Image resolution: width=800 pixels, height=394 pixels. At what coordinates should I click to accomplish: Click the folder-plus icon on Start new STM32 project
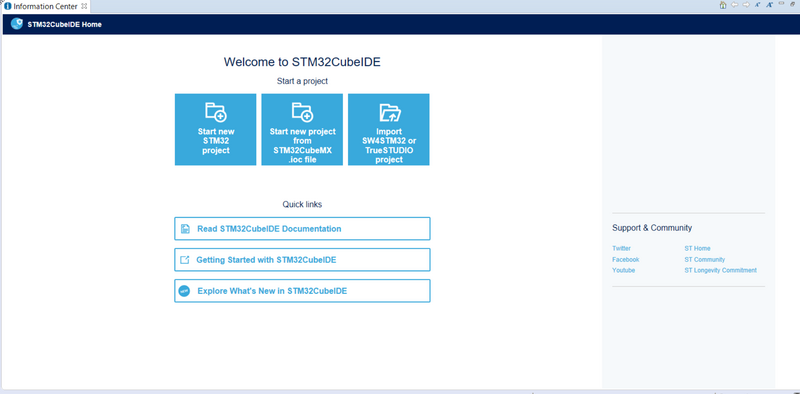[x=216, y=112]
